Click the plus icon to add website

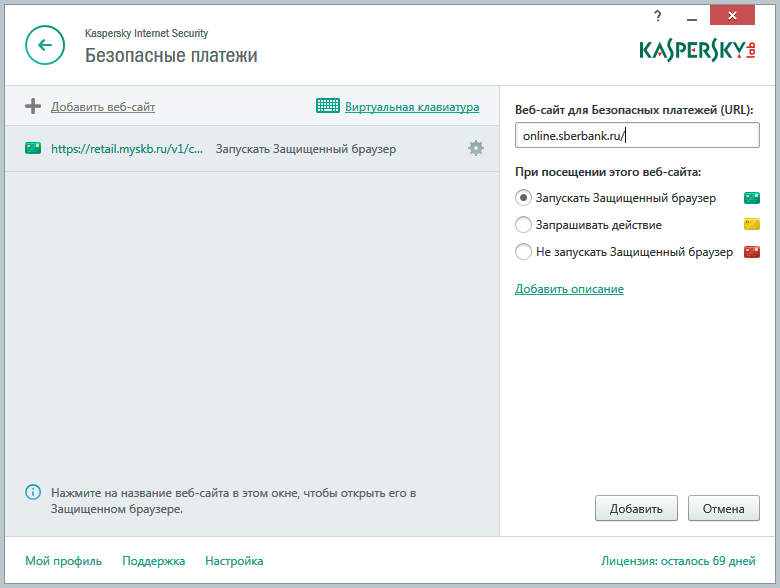pyautogui.click(x=33, y=106)
